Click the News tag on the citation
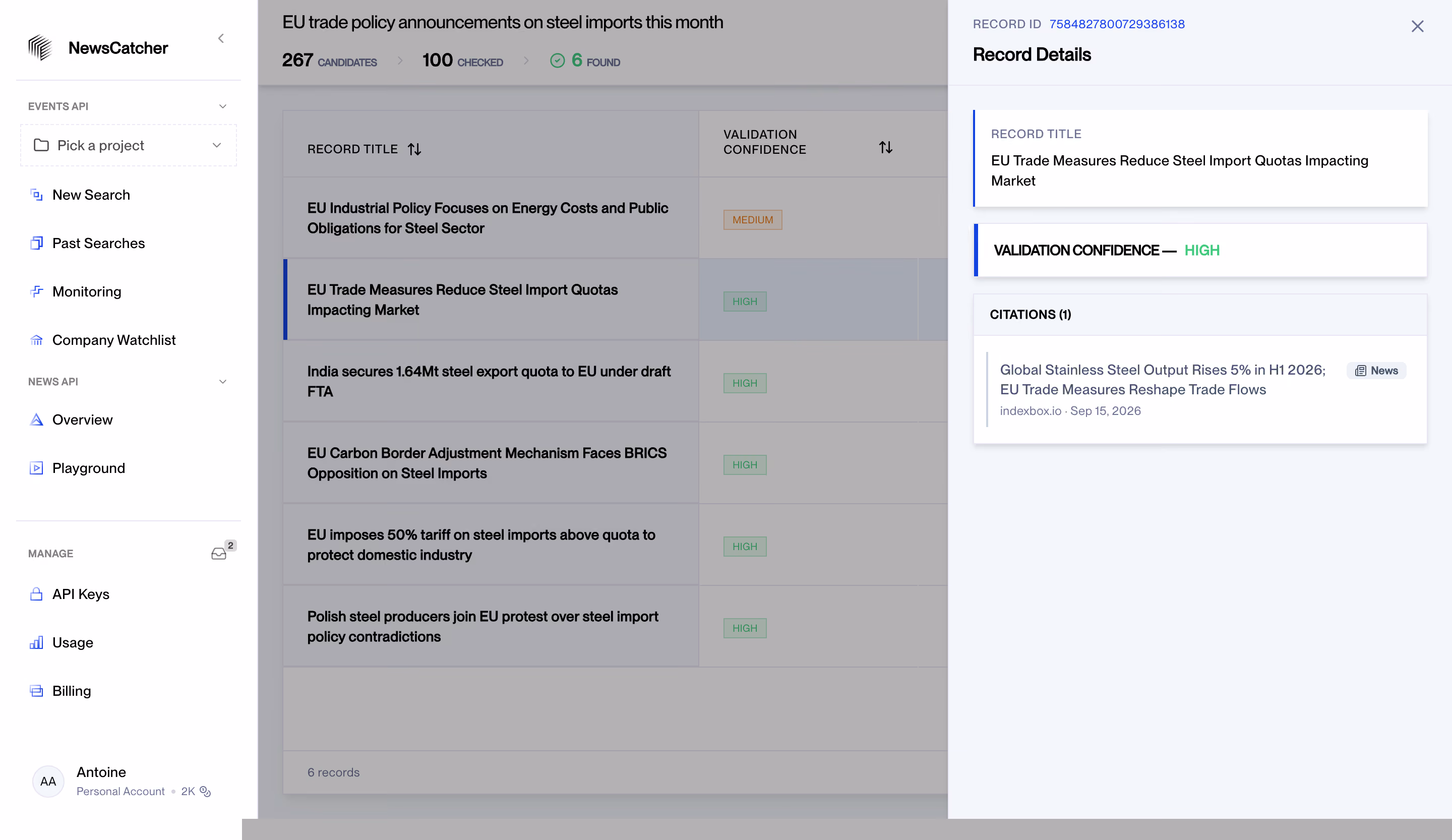The image size is (1452, 840). pyautogui.click(x=1376, y=371)
